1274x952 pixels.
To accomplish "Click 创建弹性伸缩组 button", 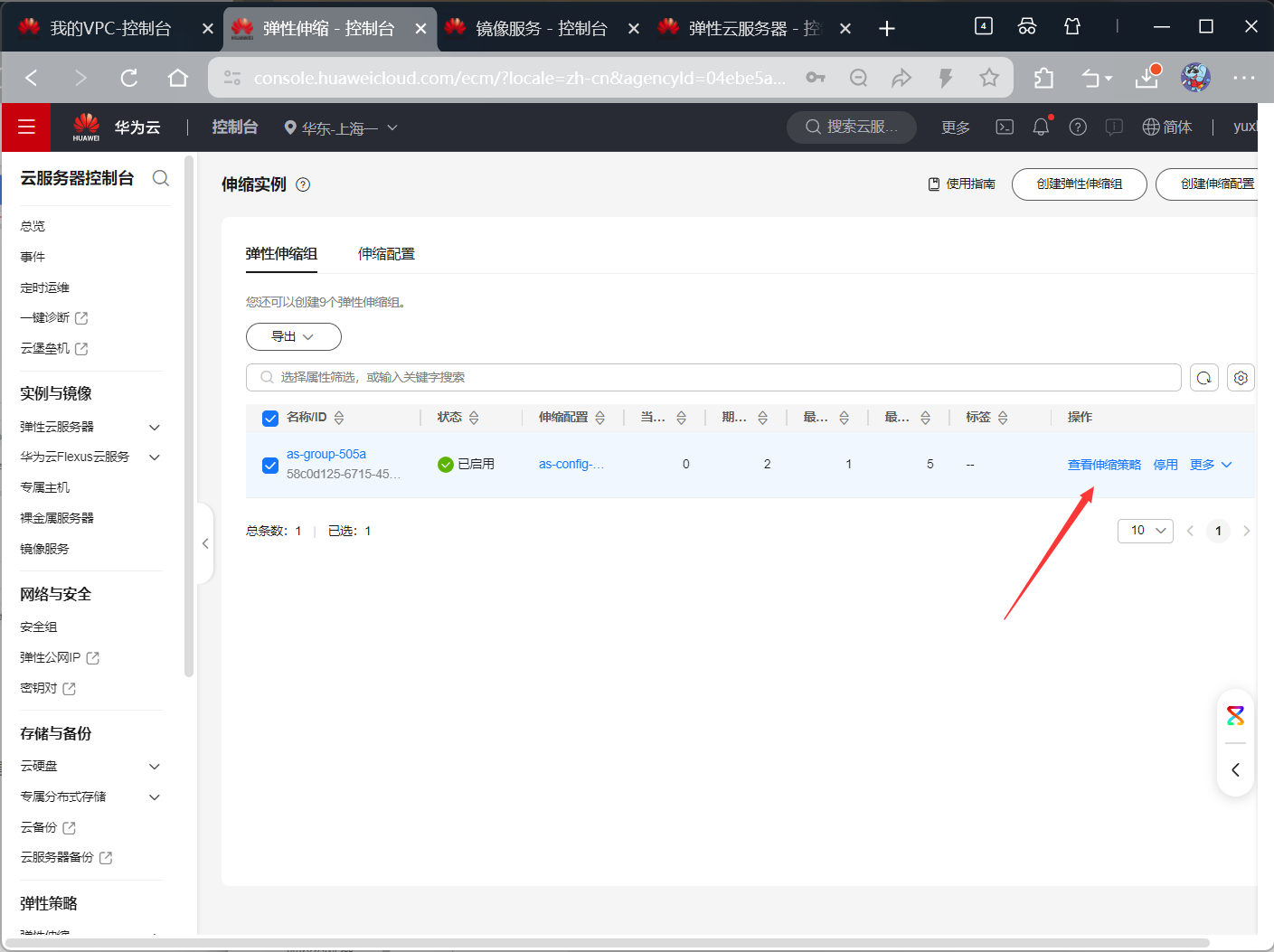I will pos(1080,184).
